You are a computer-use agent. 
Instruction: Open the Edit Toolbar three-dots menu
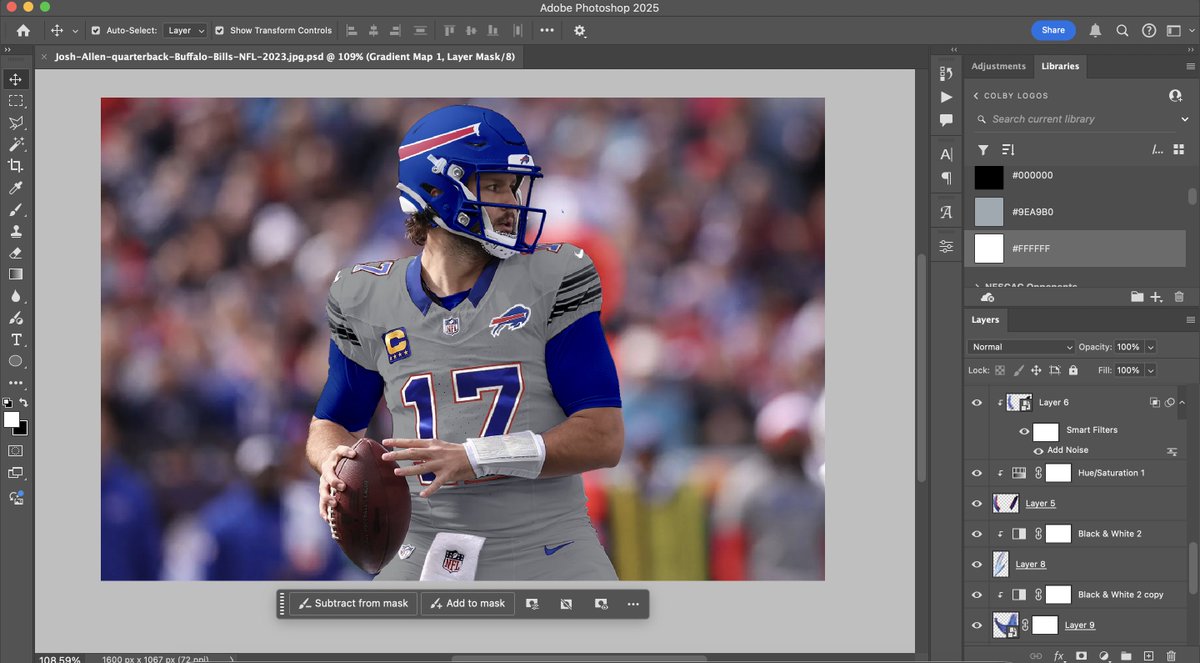tap(15, 383)
